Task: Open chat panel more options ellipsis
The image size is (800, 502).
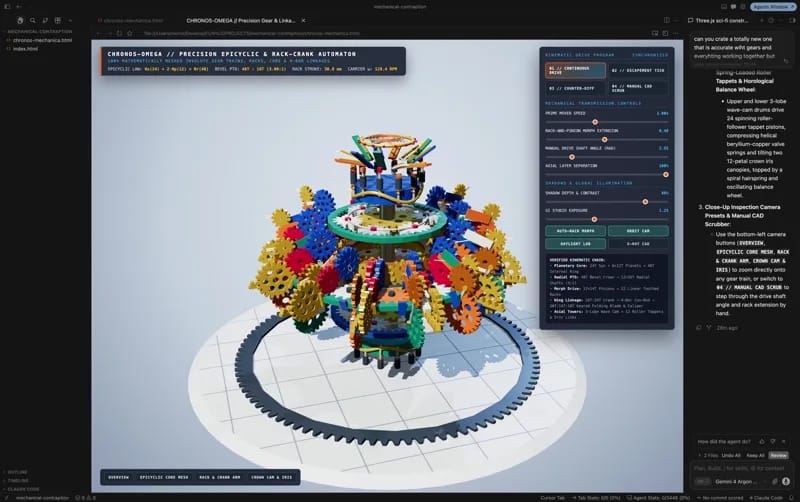Action: 782,20
